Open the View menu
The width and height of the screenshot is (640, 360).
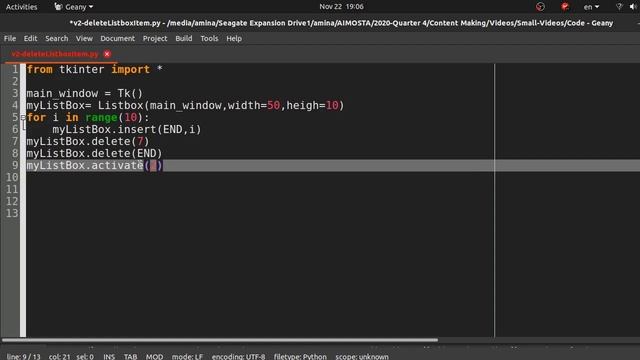click(84, 38)
